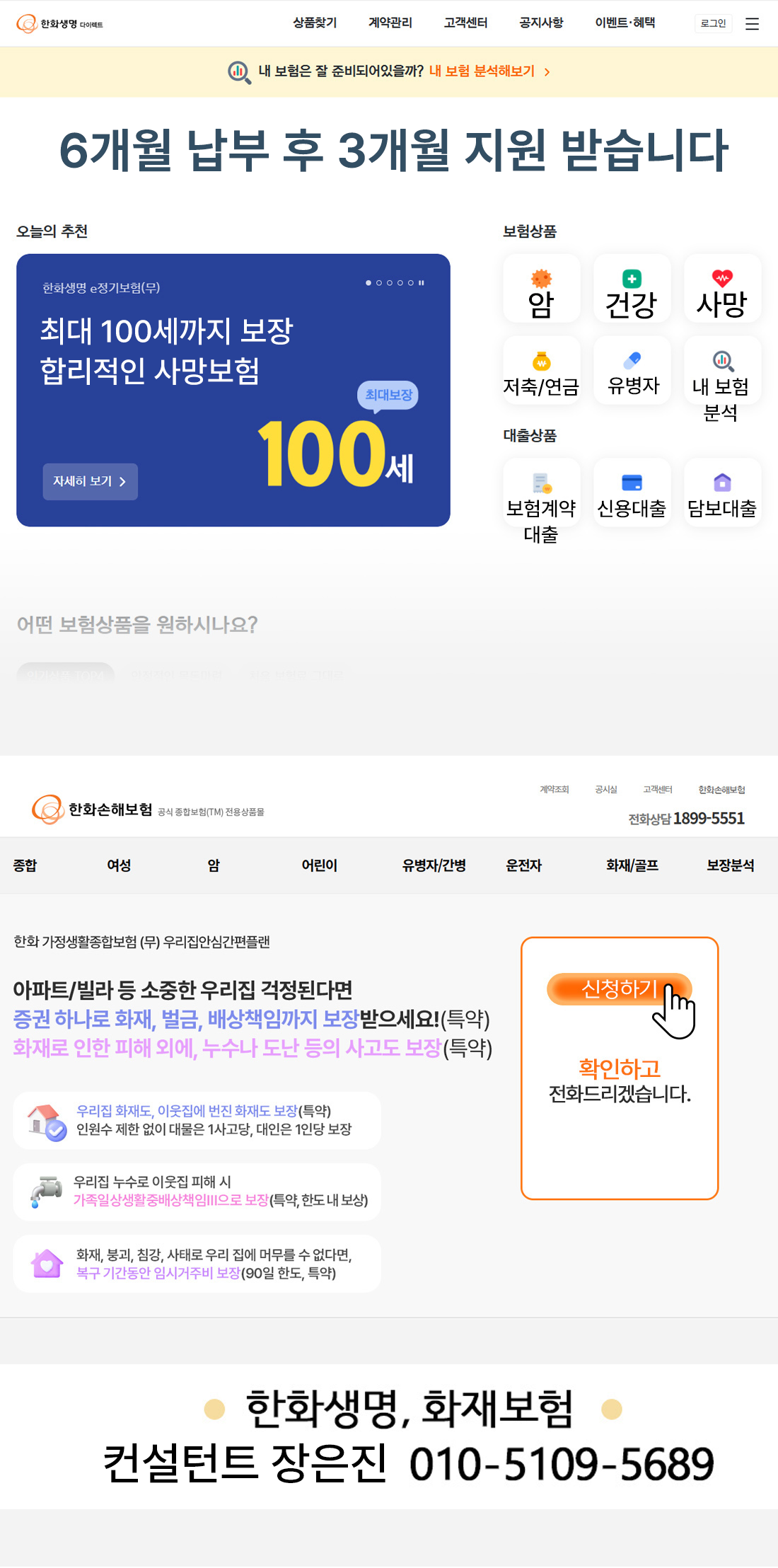Screen dimensions: 778x1568
Task: Open the 계약조회 link
Action: (x=555, y=789)
